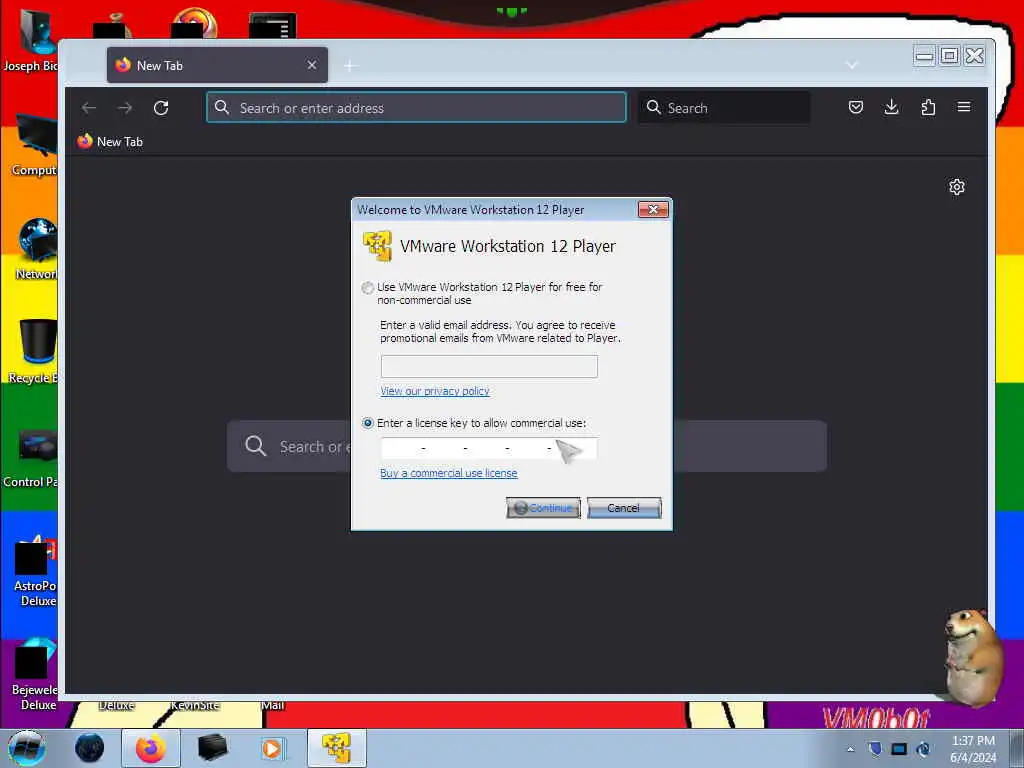Expand the list all tabs chevron

point(851,65)
